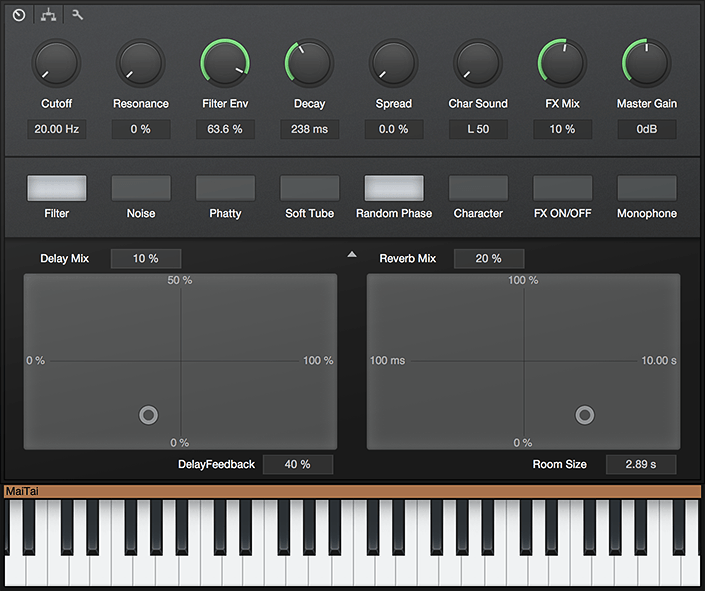705x591 pixels.
Task: Click the Master Gain label
Action: point(647,104)
